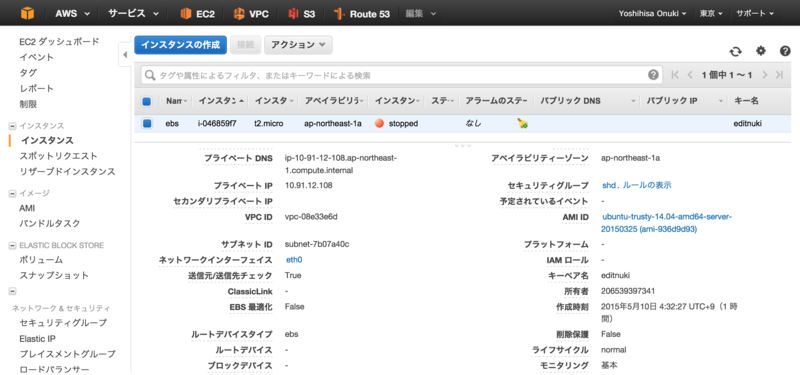Open the 東京 region dropdown
The height and width of the screenshot is (375, 800).
(711, 14)
